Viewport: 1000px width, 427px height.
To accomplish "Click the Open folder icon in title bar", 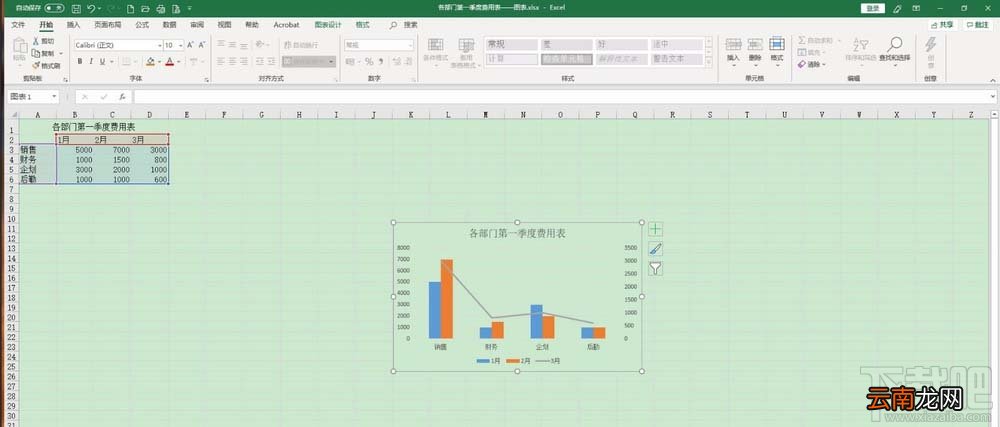I will (x=145, y=9).
